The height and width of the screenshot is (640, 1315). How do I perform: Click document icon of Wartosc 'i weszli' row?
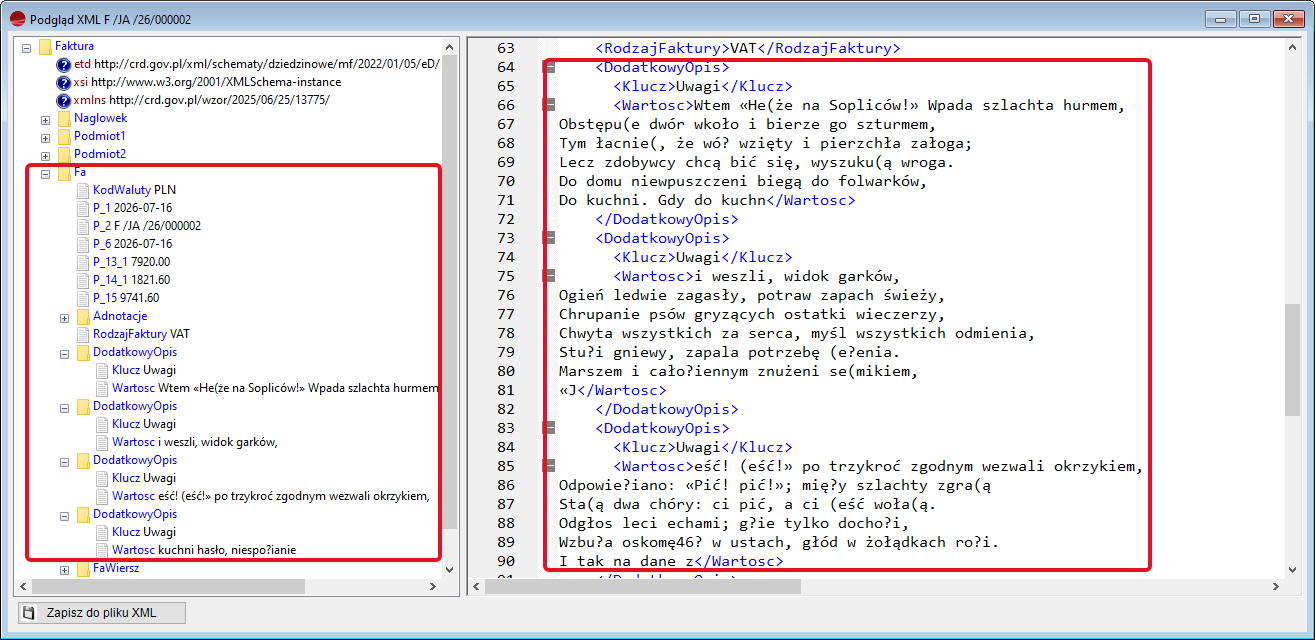(103, 442)
